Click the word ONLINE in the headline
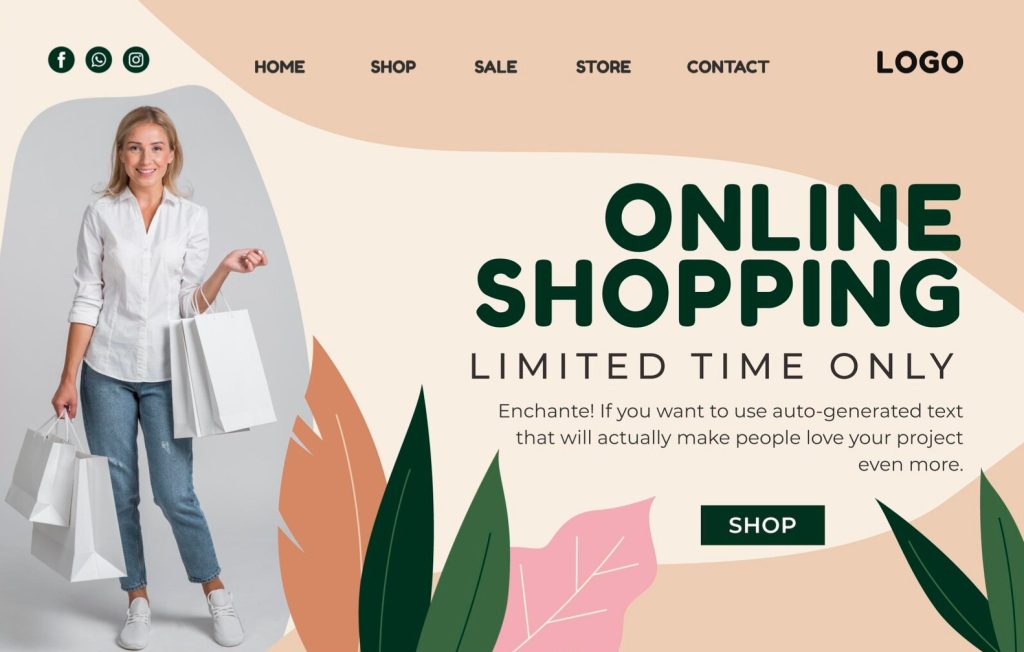This screenshot has height=652, width=1024. (782, 218)
